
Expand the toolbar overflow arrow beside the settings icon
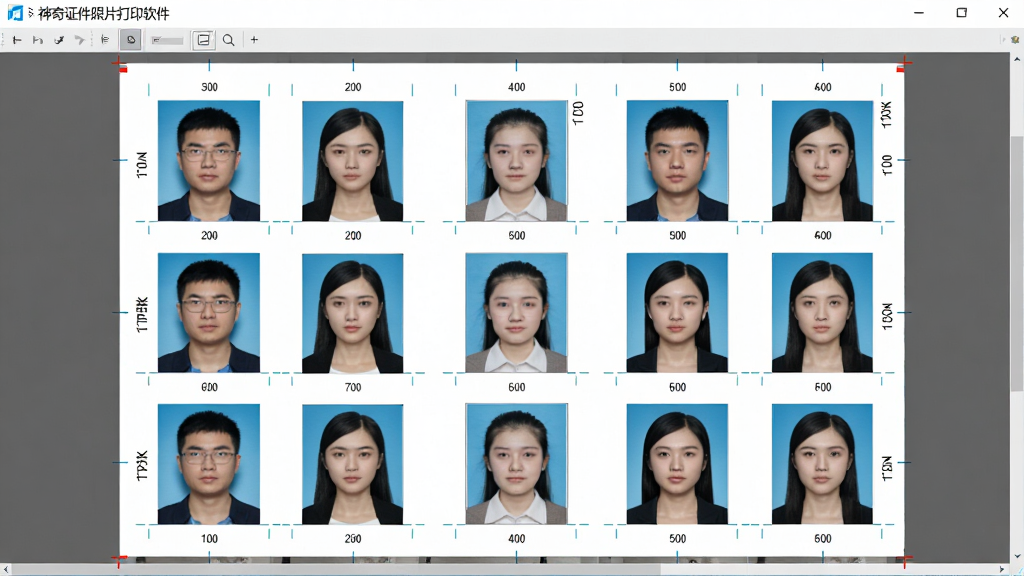click(x=1004, y=40)
